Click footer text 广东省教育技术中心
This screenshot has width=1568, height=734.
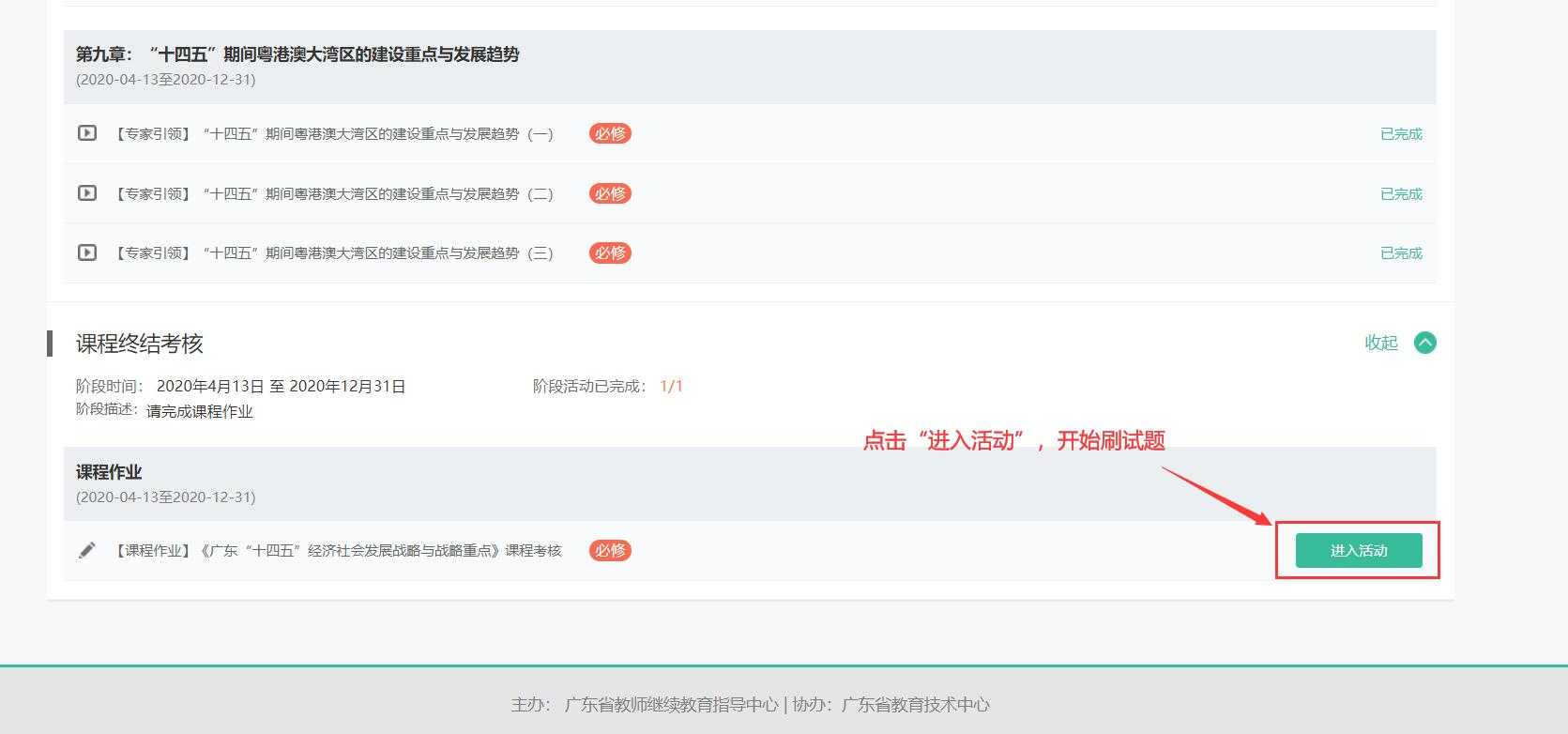pyautogui.click(x=916, y=705)
